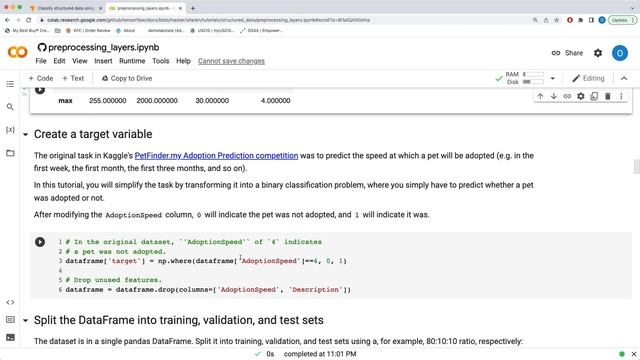The image size is (640, 360).
Task: Reload the page in browser toolbar
Action: pyautogui.click(x=29, y=20)
